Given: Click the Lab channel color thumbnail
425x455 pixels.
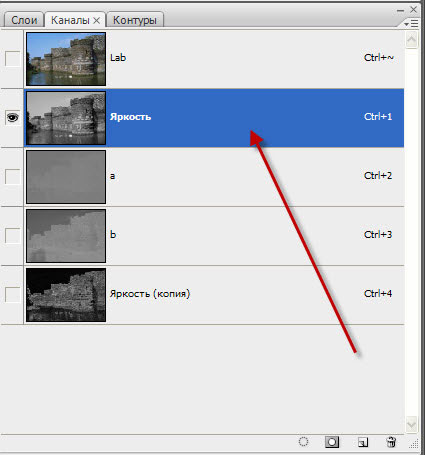Looking at the screenshot, I should tap(66, 59).
